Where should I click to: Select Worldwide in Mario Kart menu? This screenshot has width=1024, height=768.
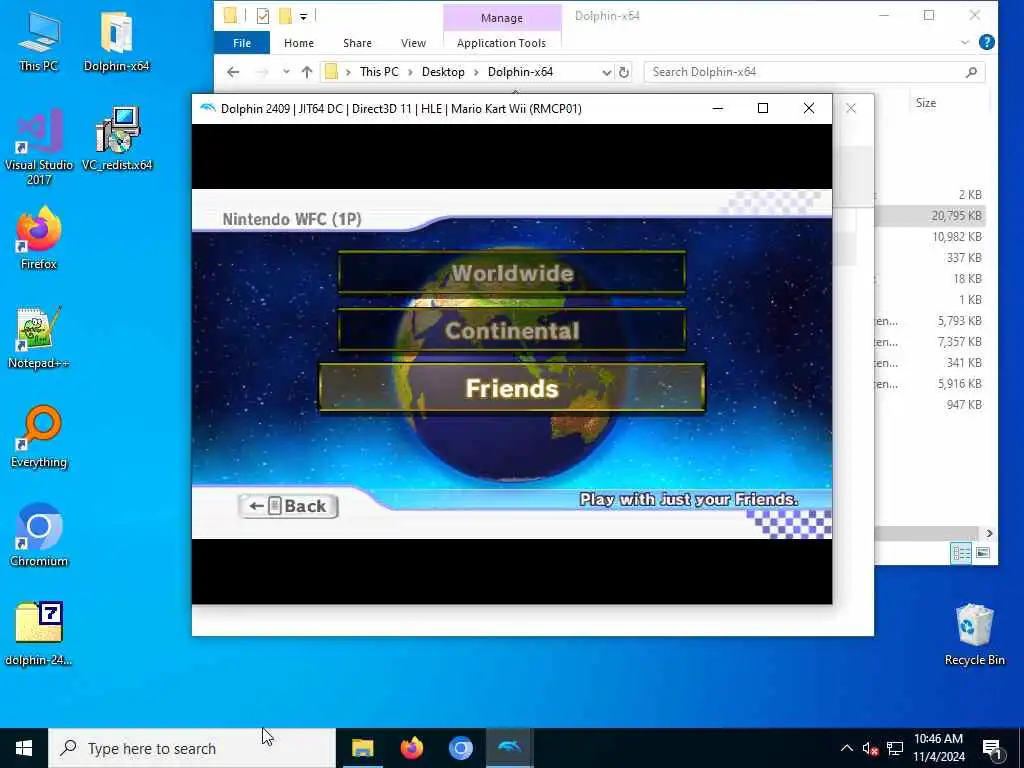(512, 272)
